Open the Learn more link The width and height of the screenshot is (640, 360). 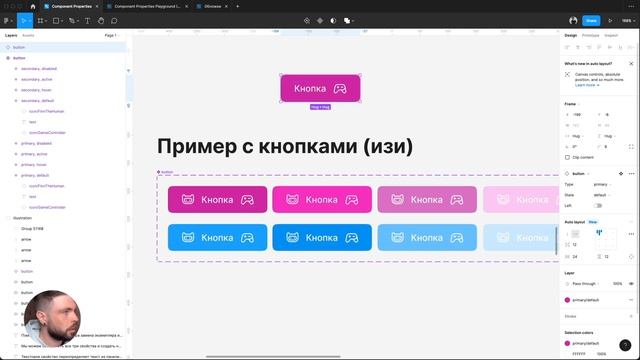587,85
